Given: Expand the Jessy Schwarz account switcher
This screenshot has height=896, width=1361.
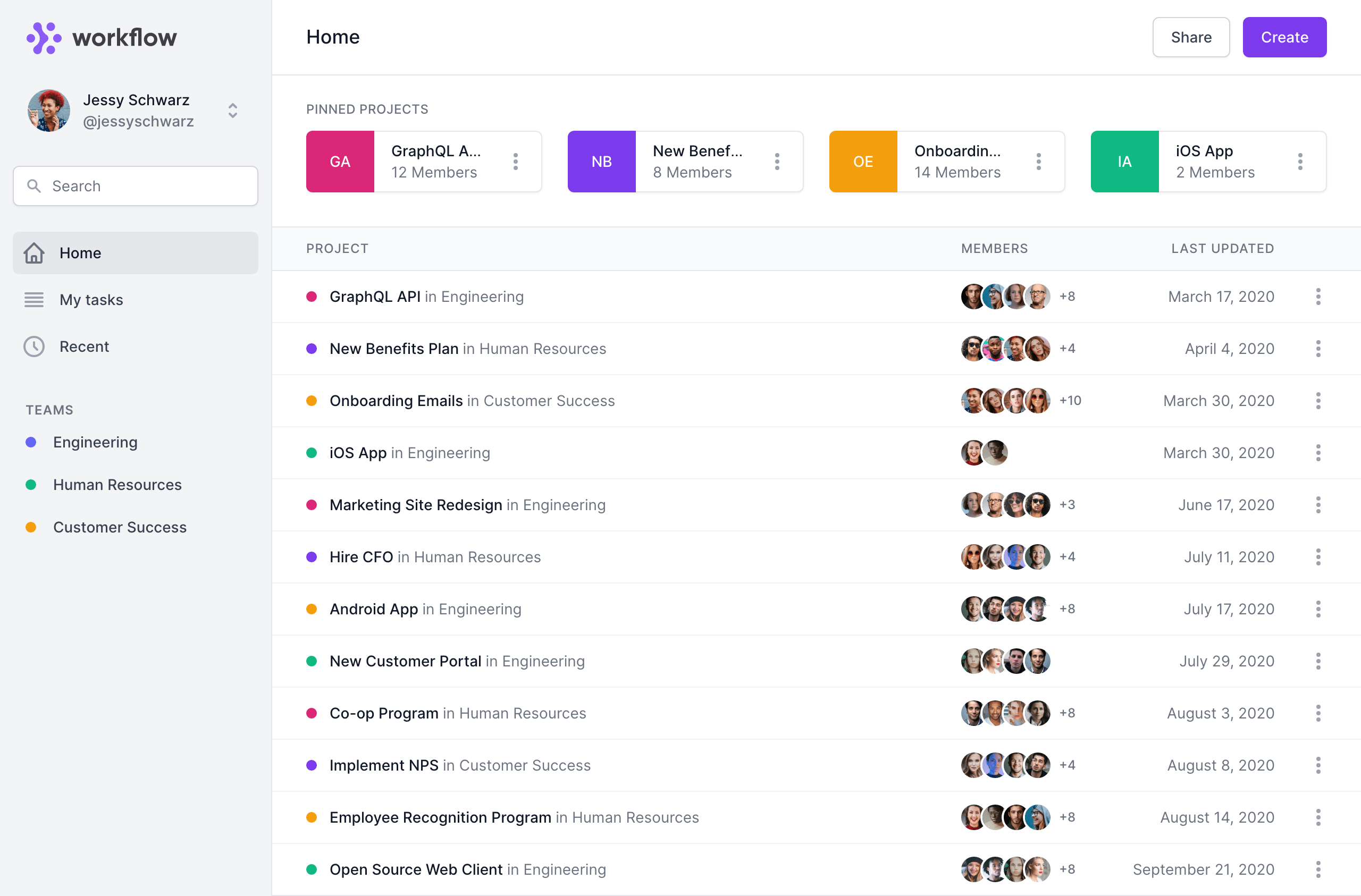Looking at the screenshot, I should pyautogui.click(x=232, y=111).
